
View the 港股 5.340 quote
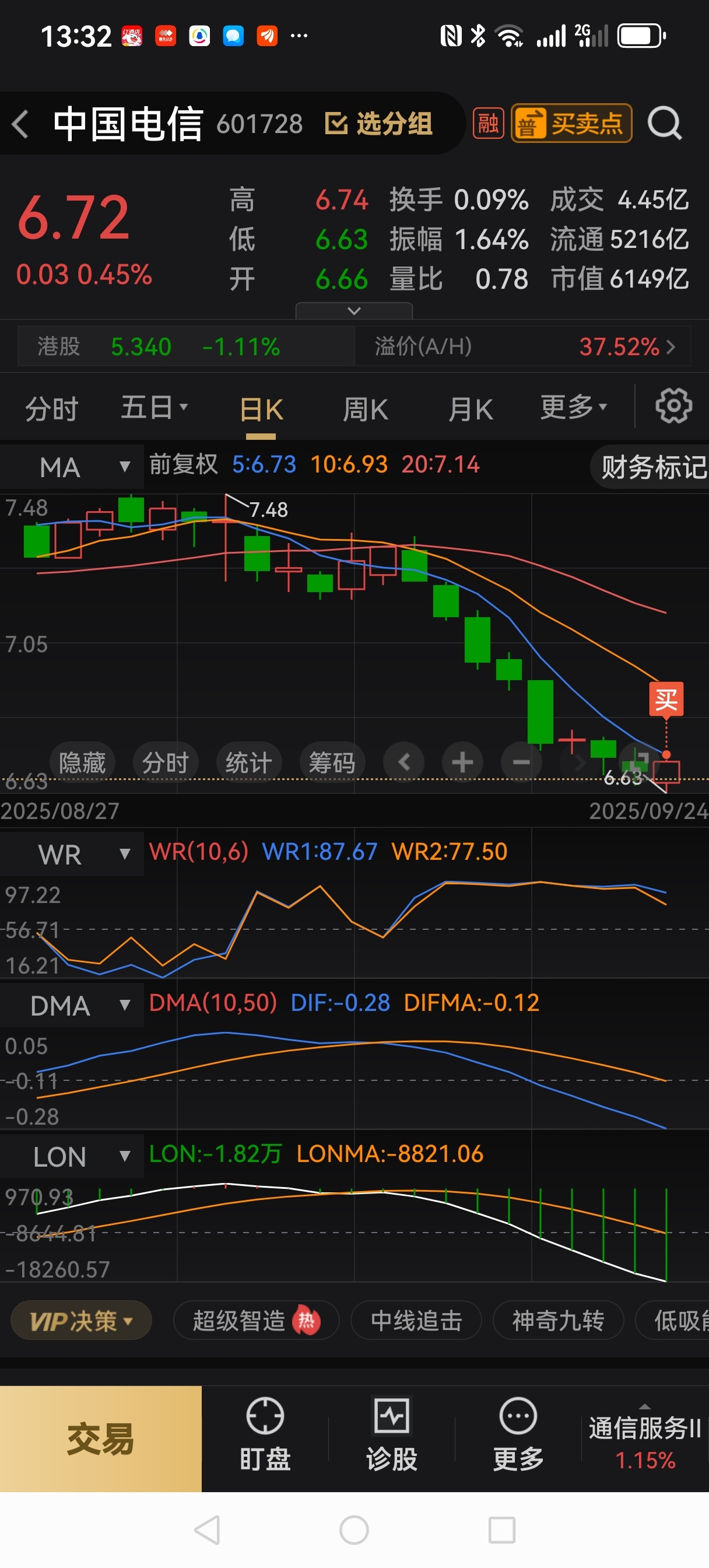click(x=185, y=347)
